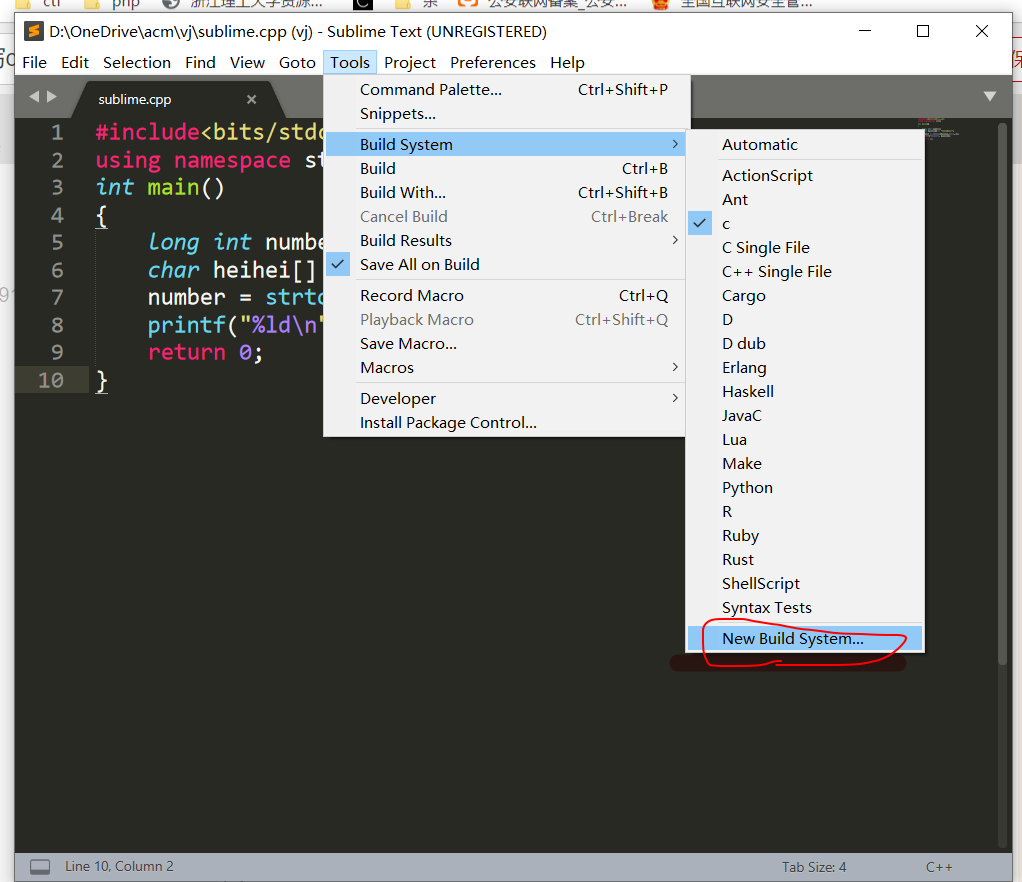Click the 'return 0;' code line
The height and width of the screenshot is (882, 1022).
coord(205,353)
